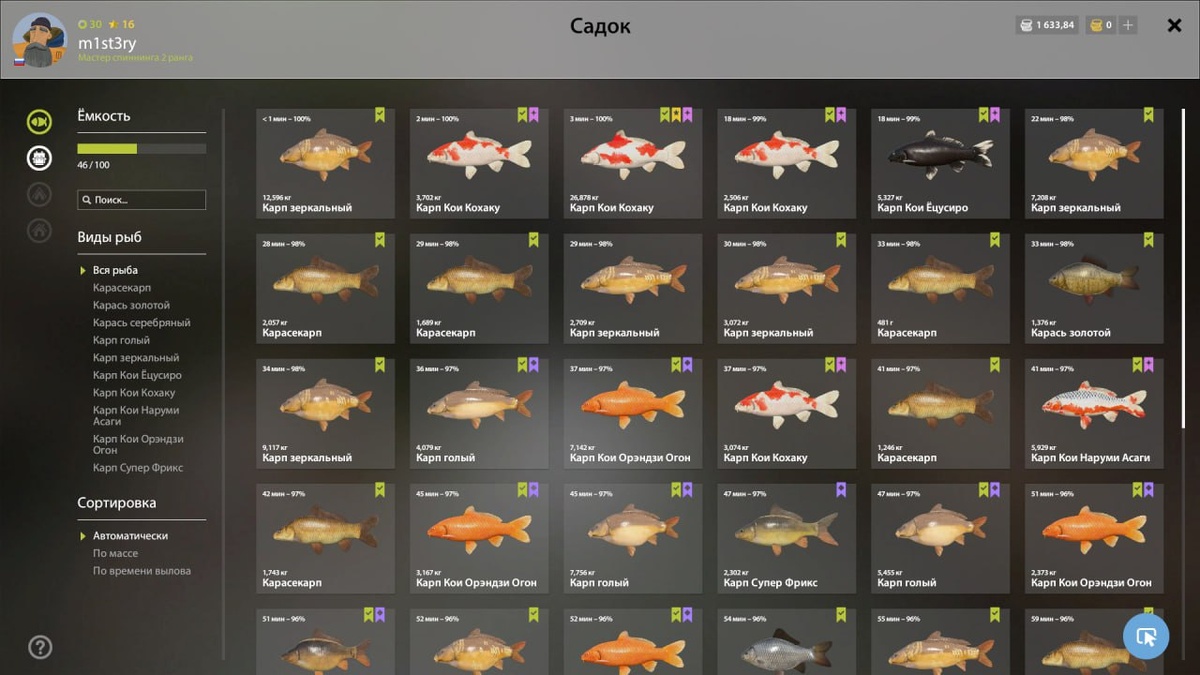Open the fish keepnet icon in sidebar
The height and width of the screenshot is (675, 1200).
pyautogui.click(x=39, y=122)
